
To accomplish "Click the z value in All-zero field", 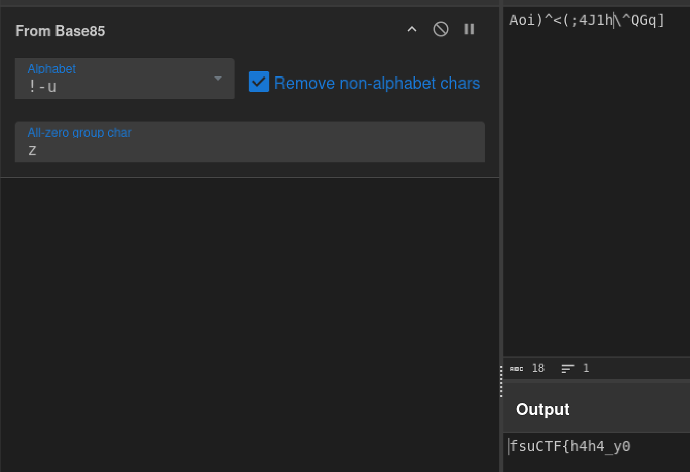I will pos(32,151).
